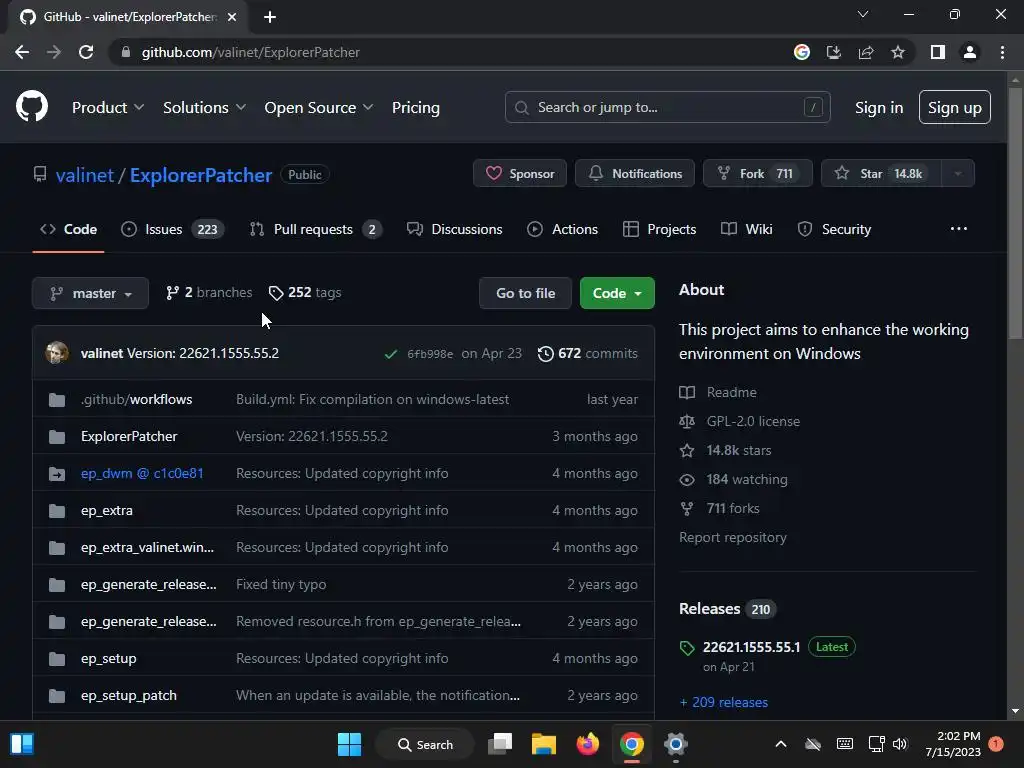Click Sign in
This screenshot has height=768, width=1024.
pyautogui.click(x=879, y=108)
